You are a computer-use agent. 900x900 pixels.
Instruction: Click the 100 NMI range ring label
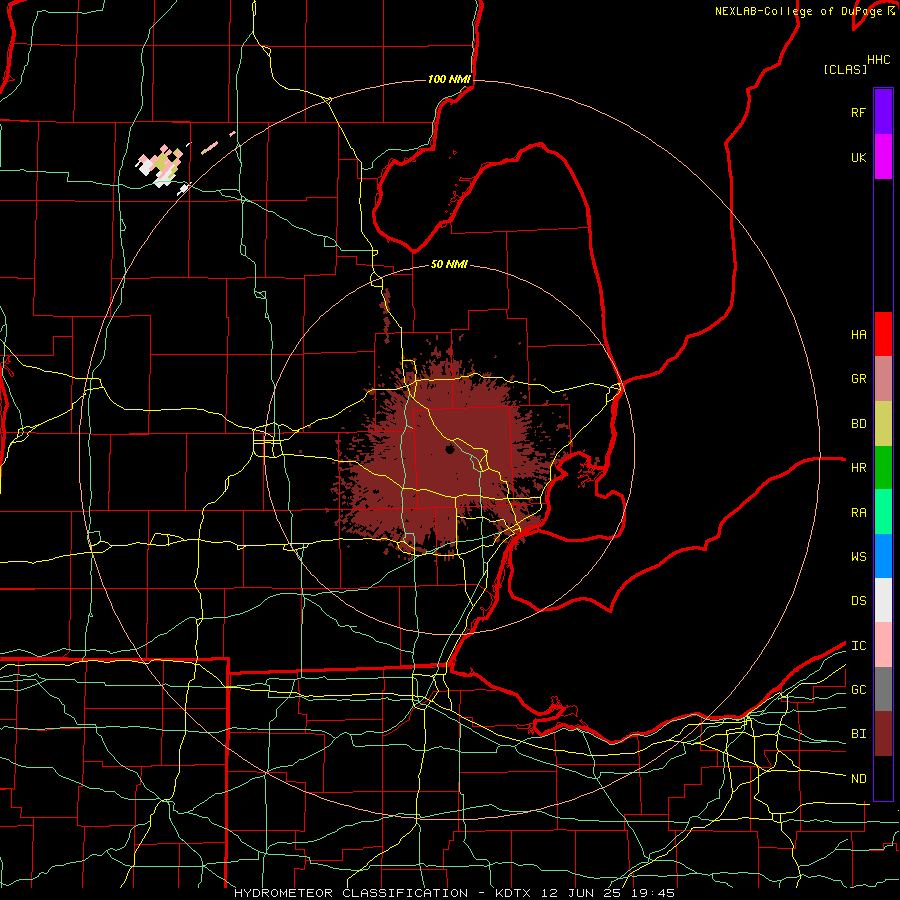tap(449, 79)
